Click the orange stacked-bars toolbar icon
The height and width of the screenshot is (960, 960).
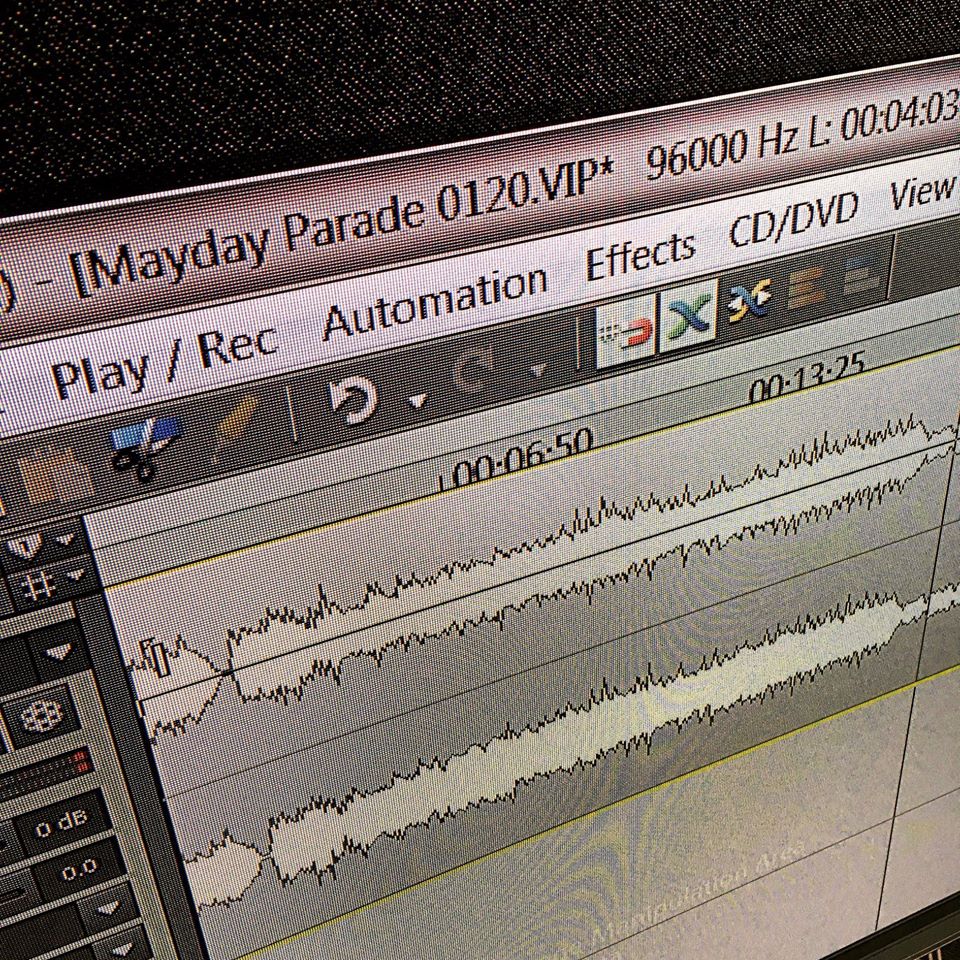(806, 286)
